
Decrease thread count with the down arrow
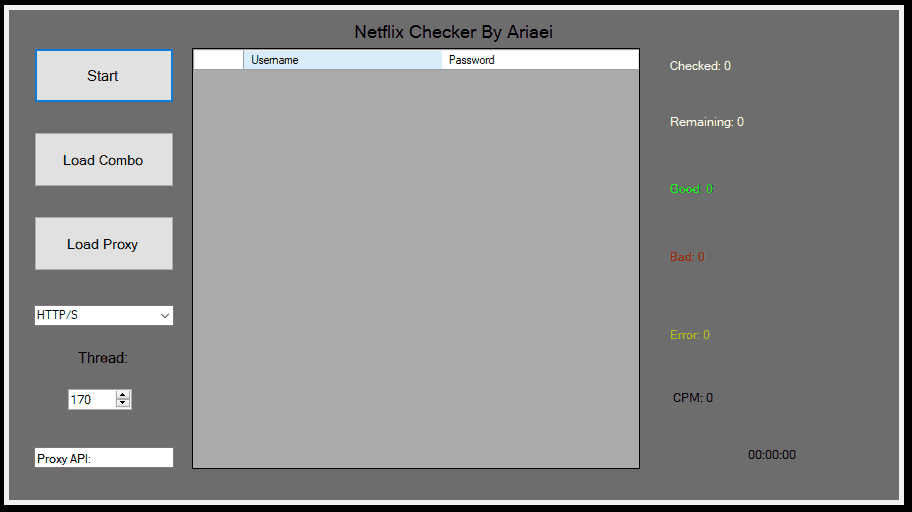click(123, 403)
